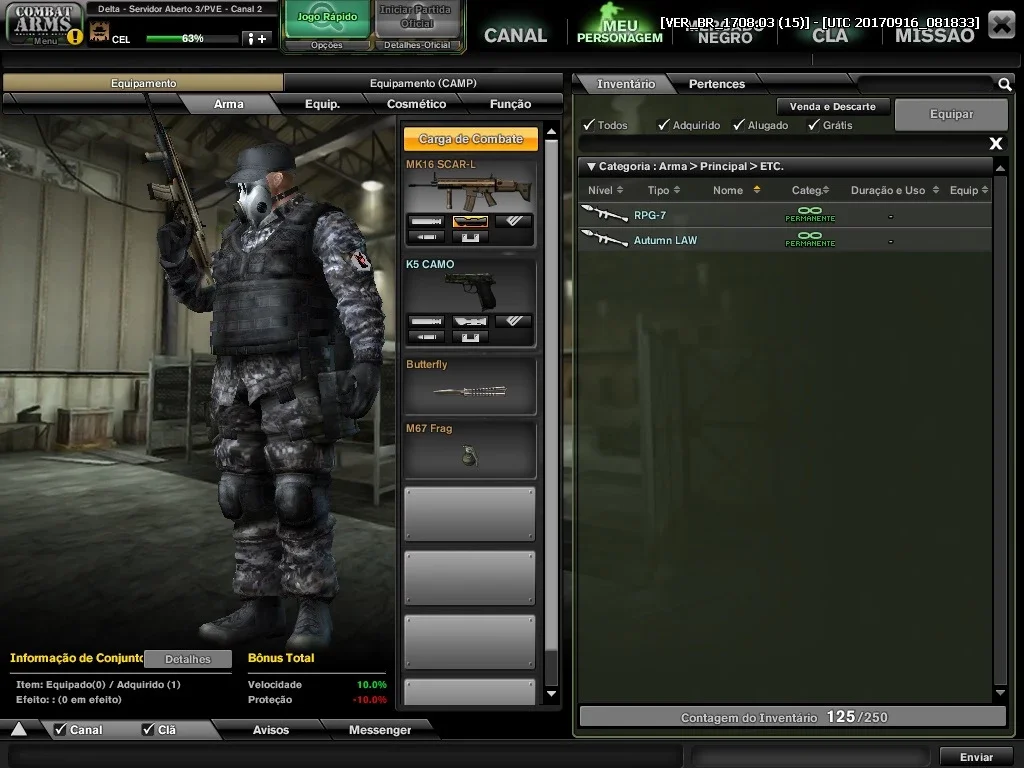Sort inventory by Categ. column

[x=810, y=190]
